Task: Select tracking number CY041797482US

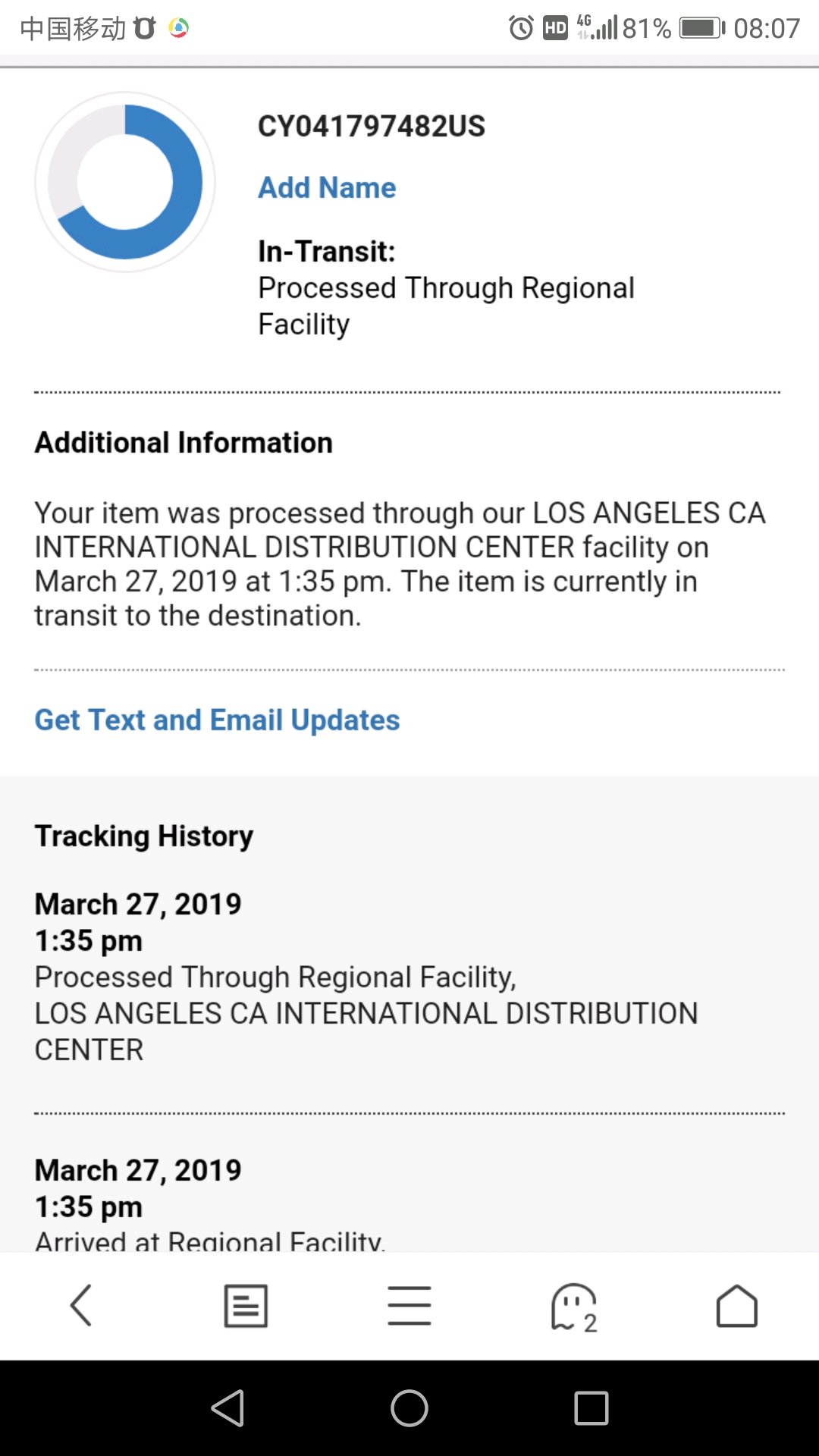Action: (x=372, y=126)
